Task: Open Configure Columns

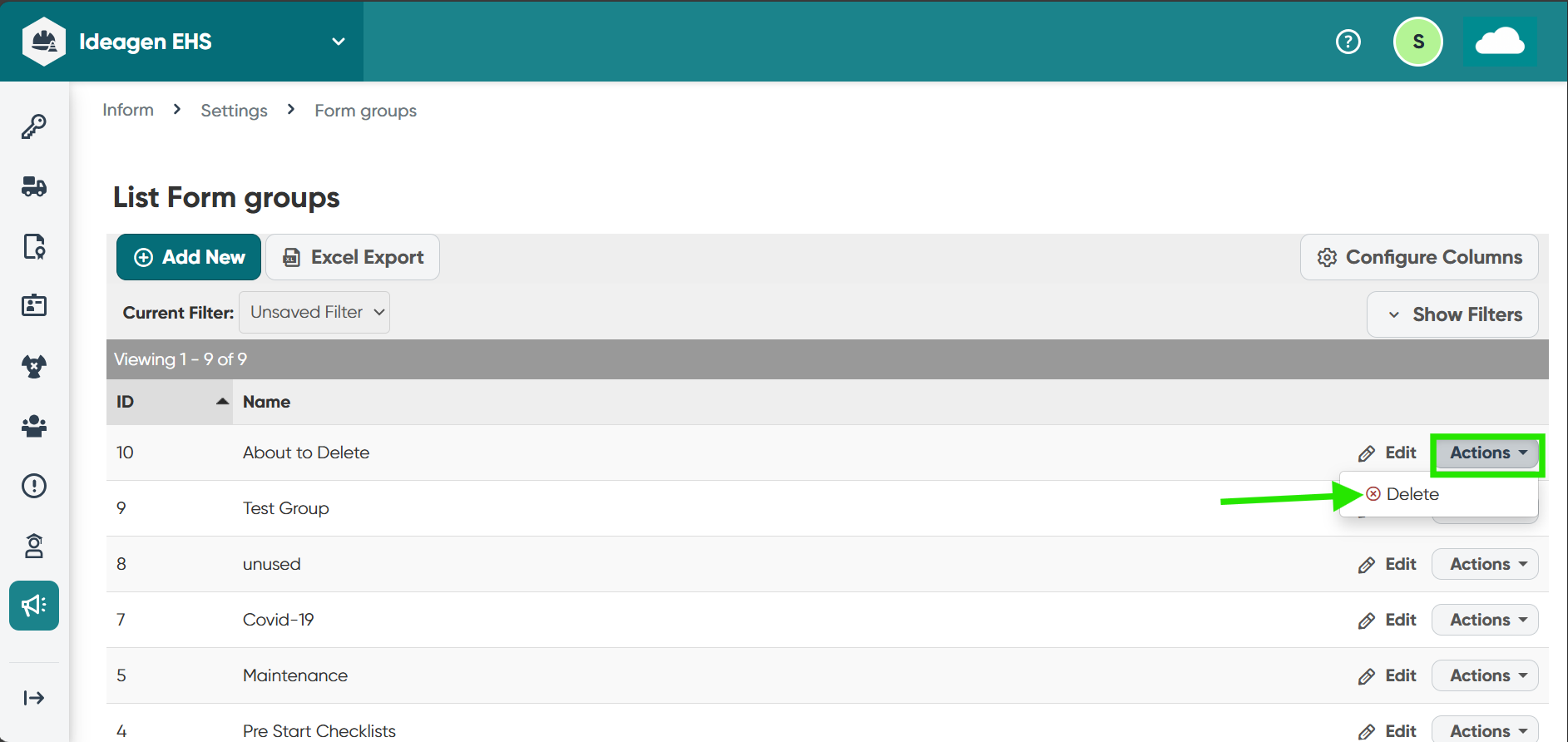Action: [1419, 257]
